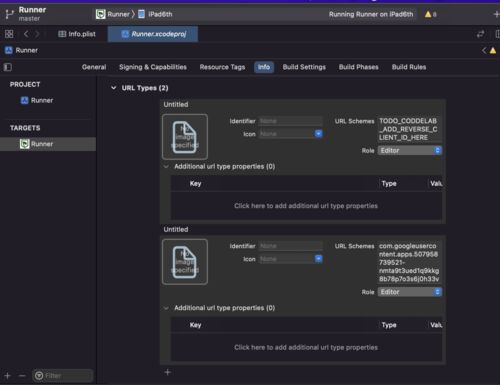500x385 pixels.
Task: Click the Runner master project title
Action: (32, 14)
